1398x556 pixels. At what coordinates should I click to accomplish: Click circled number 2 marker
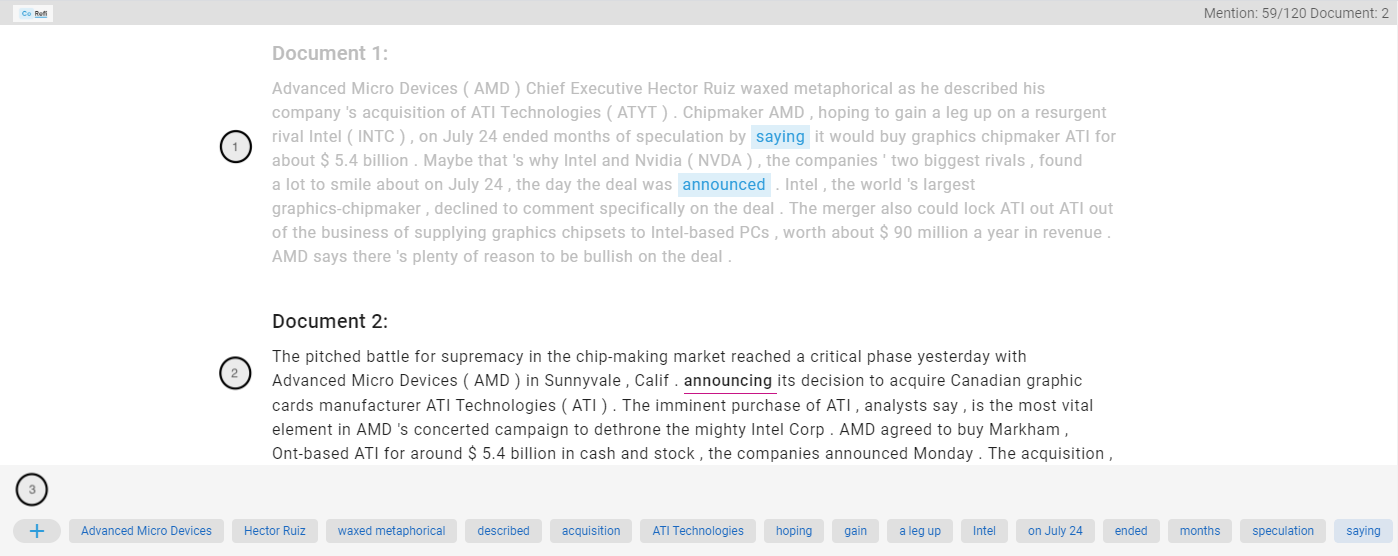[235, 374]
